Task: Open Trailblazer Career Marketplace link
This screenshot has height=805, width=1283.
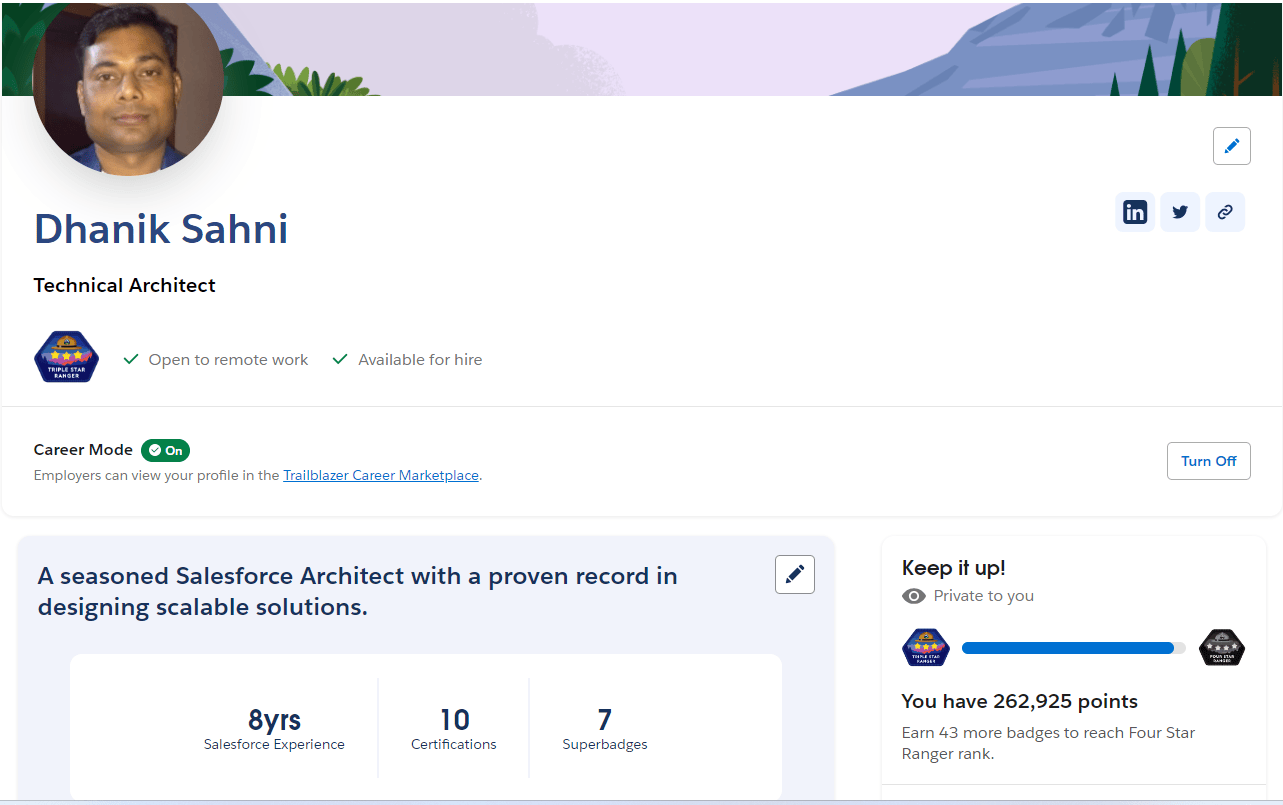Action: tap(381, 475)
